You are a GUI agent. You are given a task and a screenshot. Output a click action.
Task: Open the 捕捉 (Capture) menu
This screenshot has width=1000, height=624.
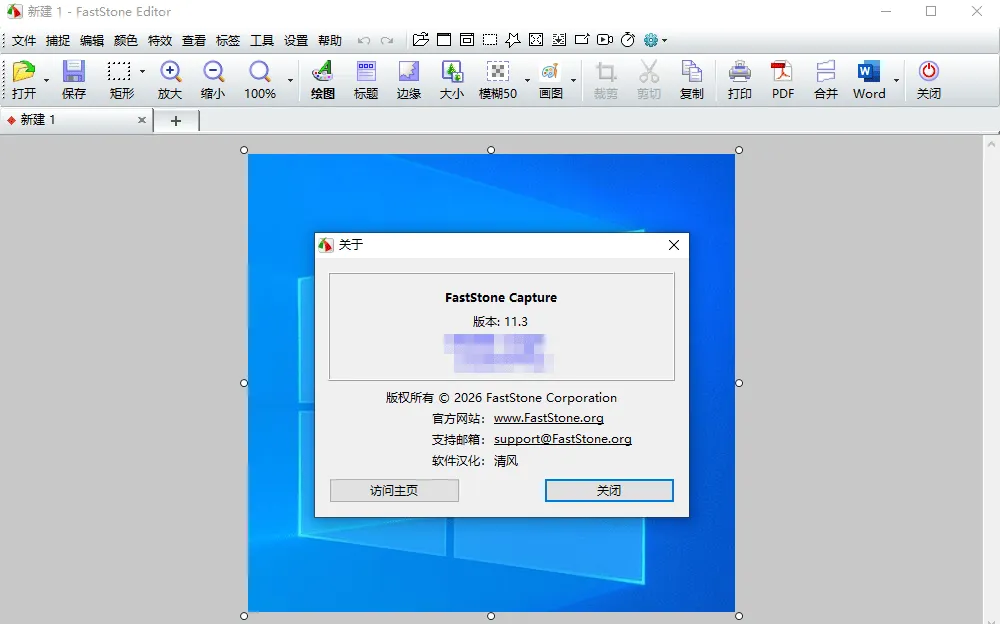(57, 41)
